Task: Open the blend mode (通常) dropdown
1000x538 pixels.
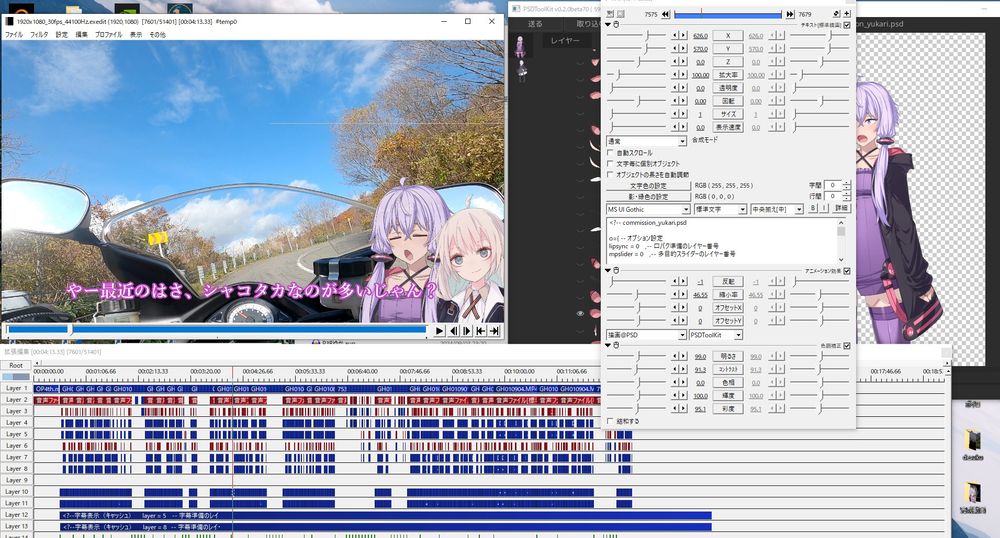Action: 646,141
